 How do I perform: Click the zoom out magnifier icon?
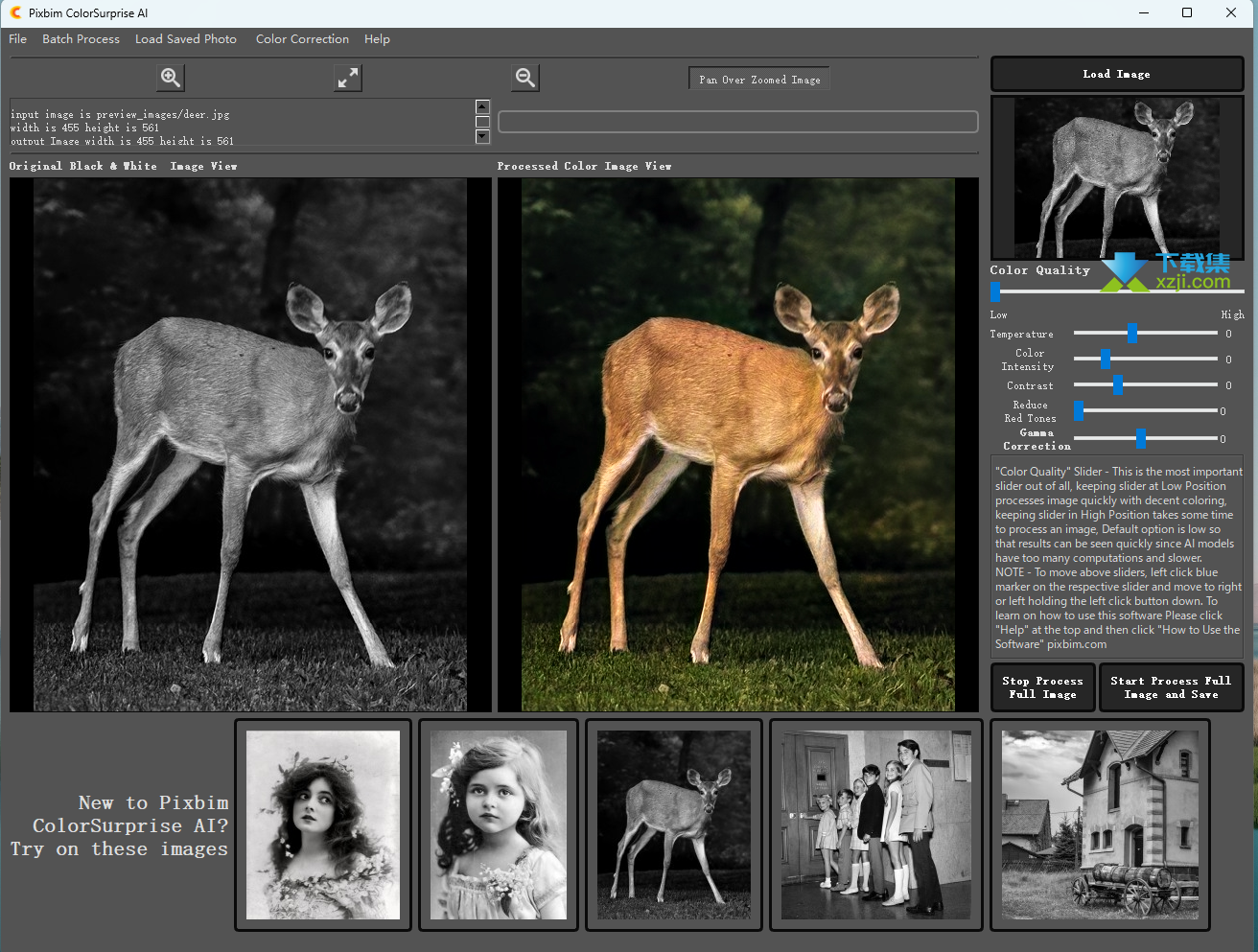(x=525, y=78)
